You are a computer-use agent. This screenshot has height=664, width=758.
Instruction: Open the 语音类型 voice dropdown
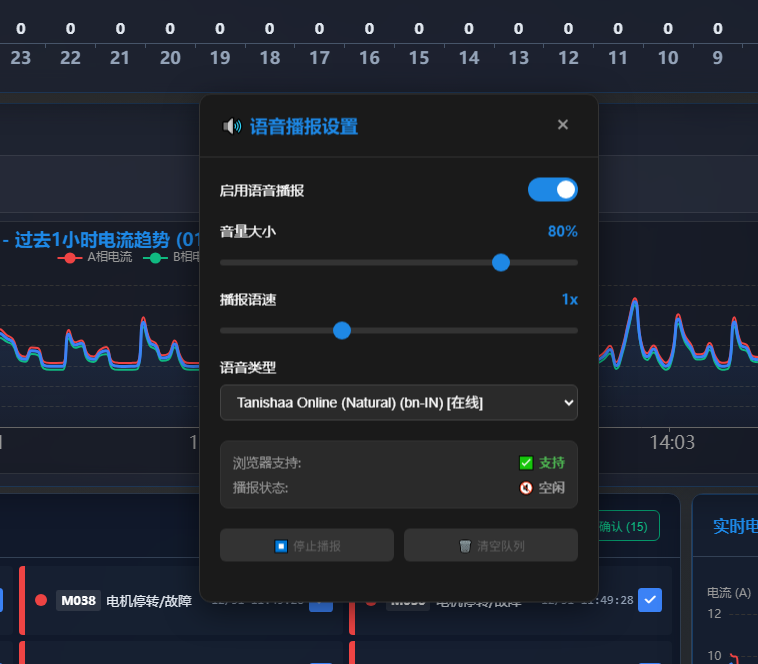(398, 402)
